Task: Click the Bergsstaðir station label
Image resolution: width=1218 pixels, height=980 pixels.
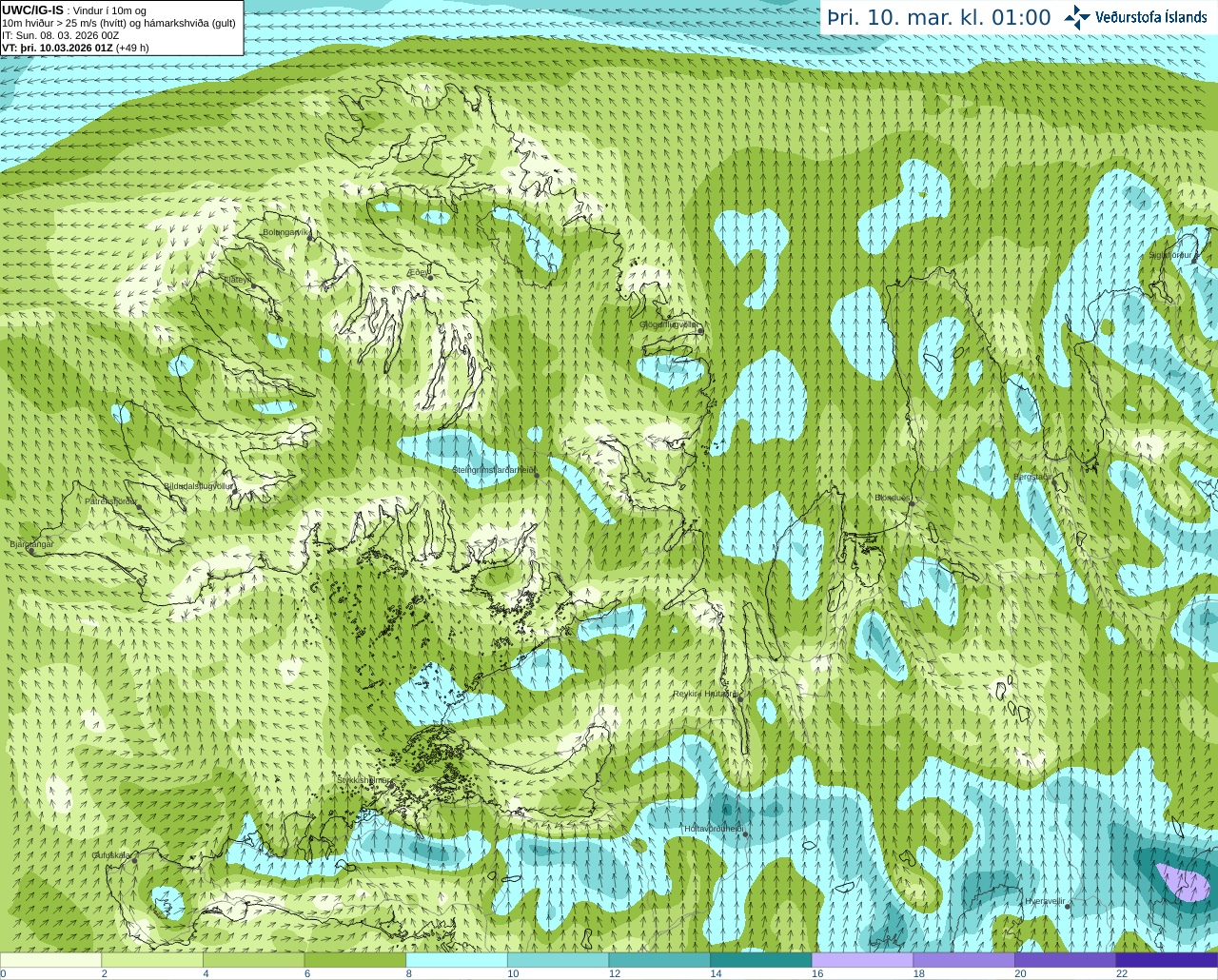Action: tap(1033, 477)
